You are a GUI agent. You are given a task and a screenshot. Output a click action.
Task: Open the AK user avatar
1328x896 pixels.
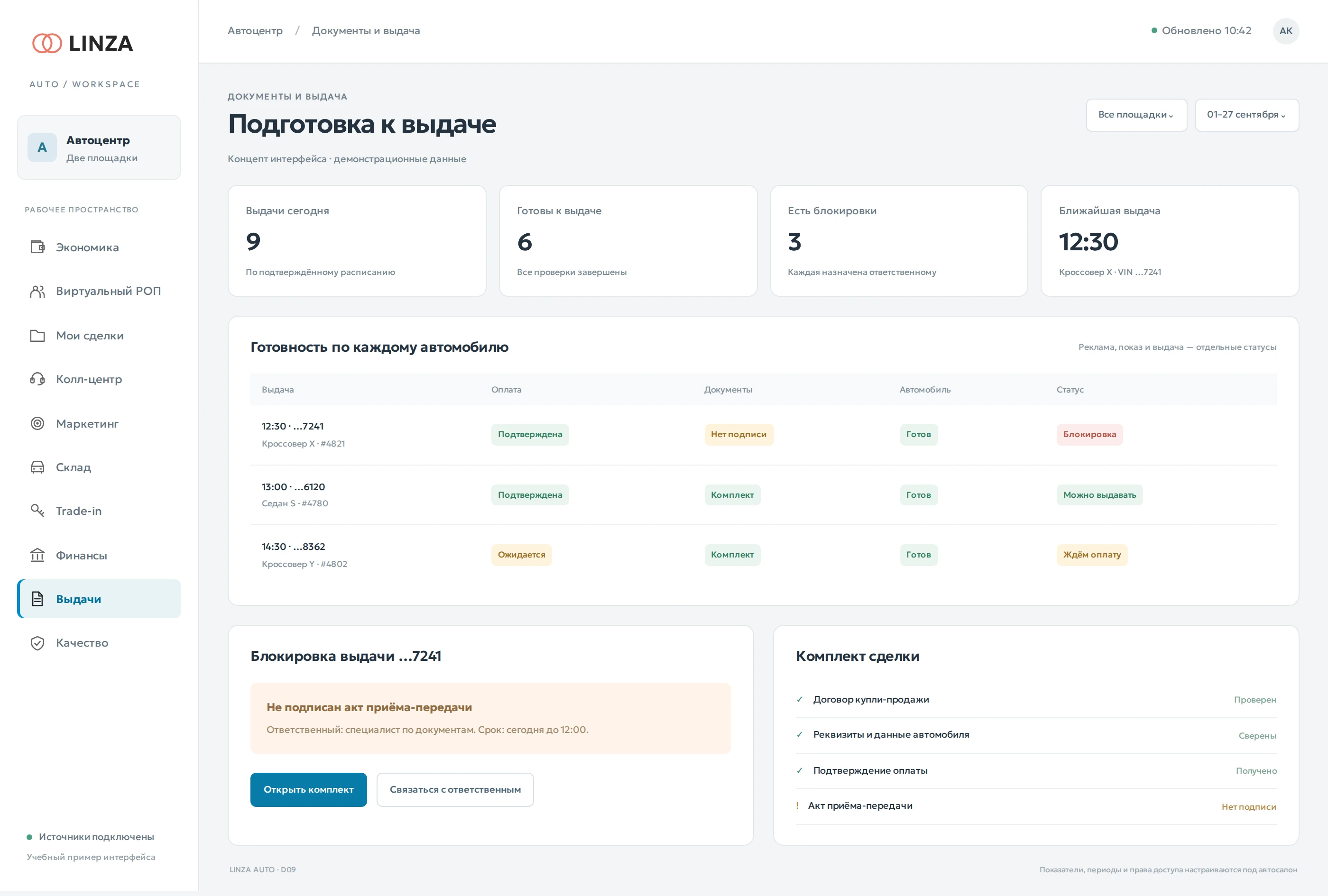(x=1286, y=31)
